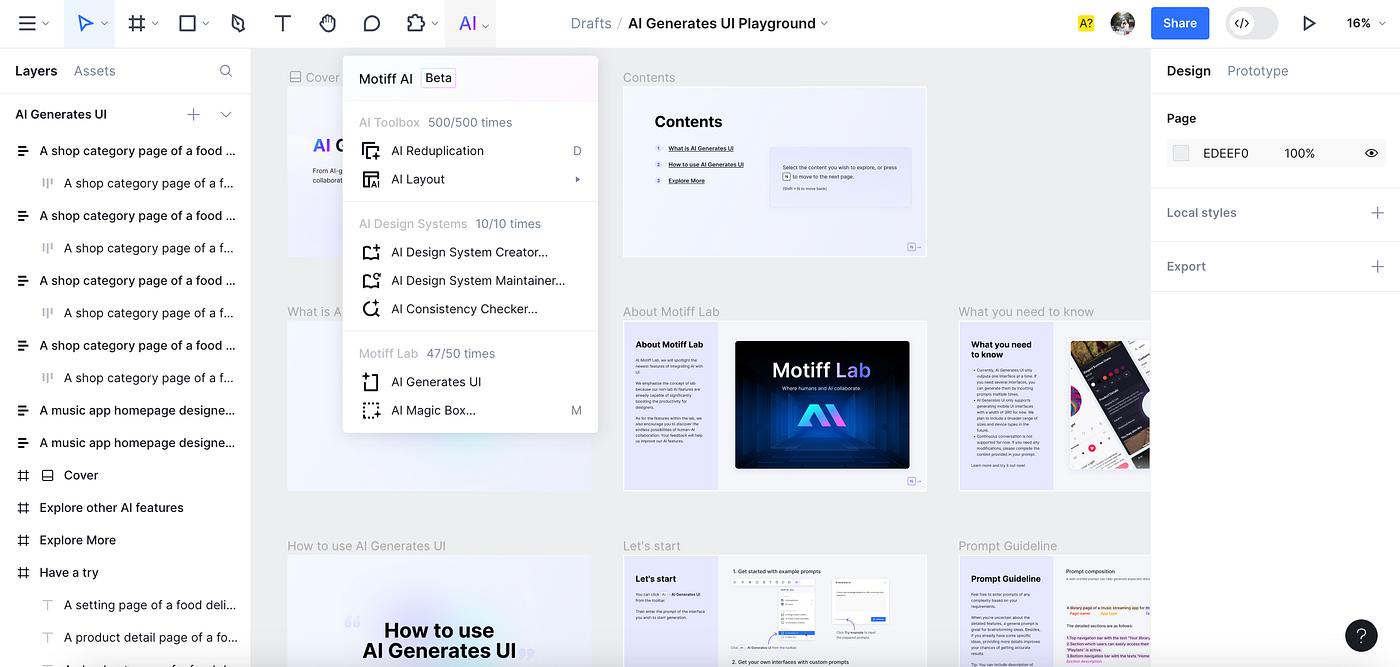The height and width of the screenshot is (667, 1400).
Task: Switch to the Prototype tab
Action: point(1257,71)
